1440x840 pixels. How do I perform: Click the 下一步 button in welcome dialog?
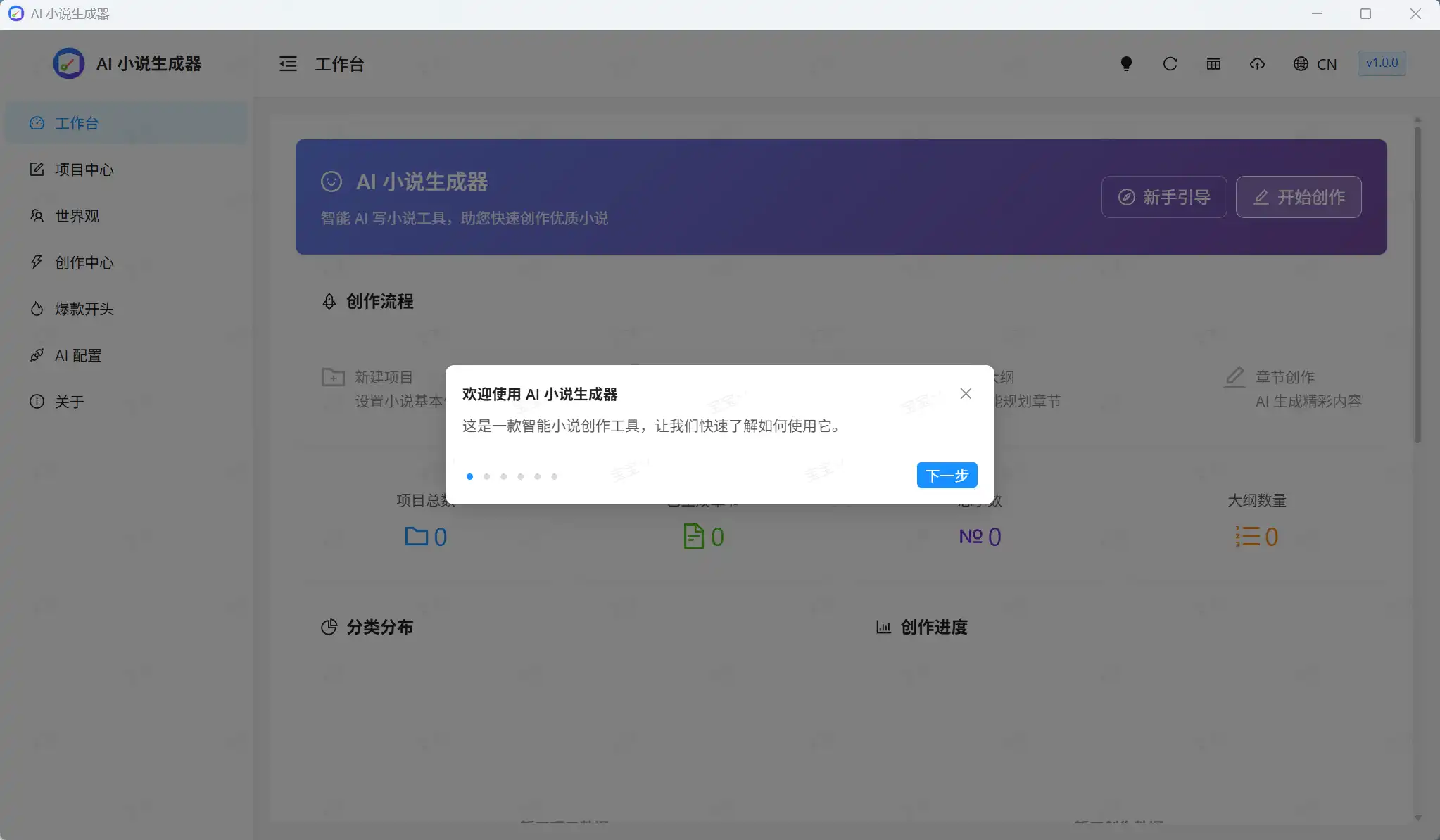[x=946, y=475]
